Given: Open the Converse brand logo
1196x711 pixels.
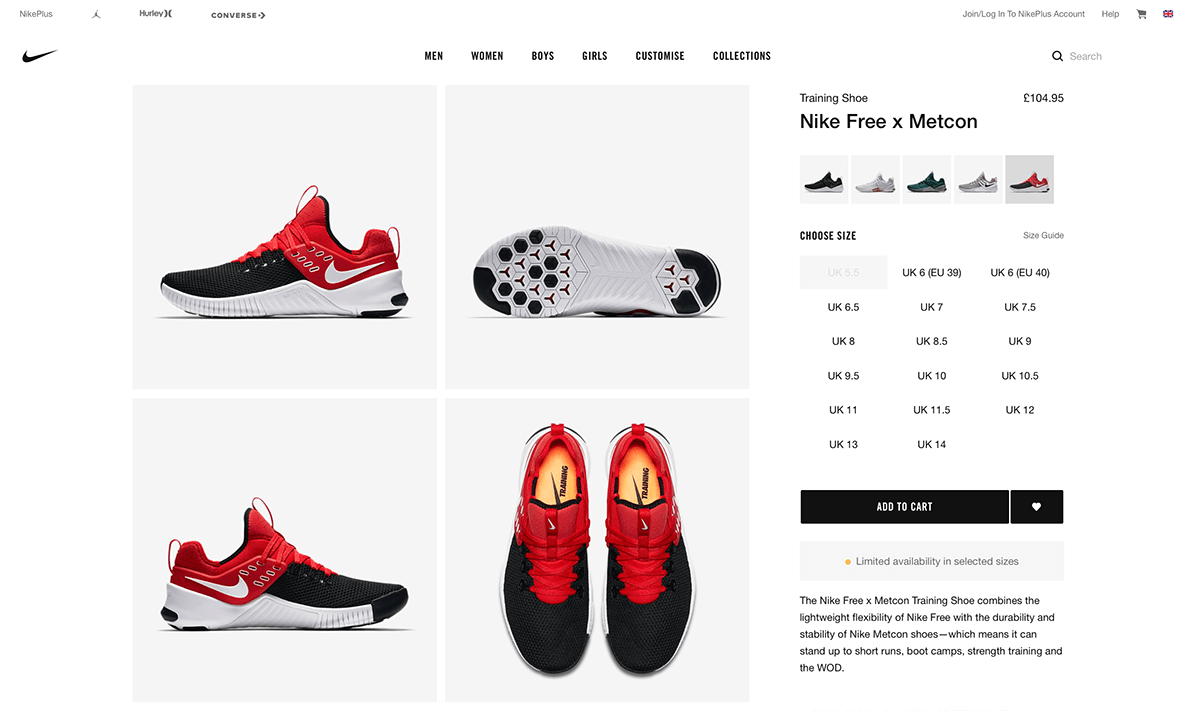Looking at the screenshot, I should coord(238,15).
